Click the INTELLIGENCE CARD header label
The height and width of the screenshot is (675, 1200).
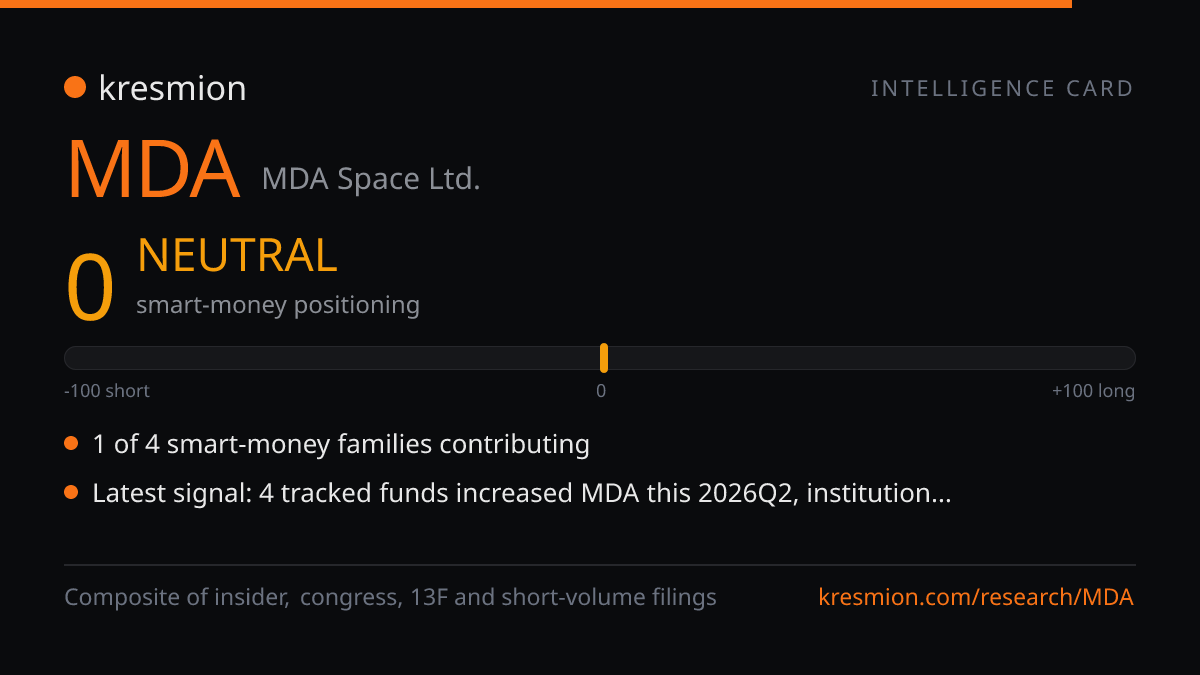click(1002, 88)
